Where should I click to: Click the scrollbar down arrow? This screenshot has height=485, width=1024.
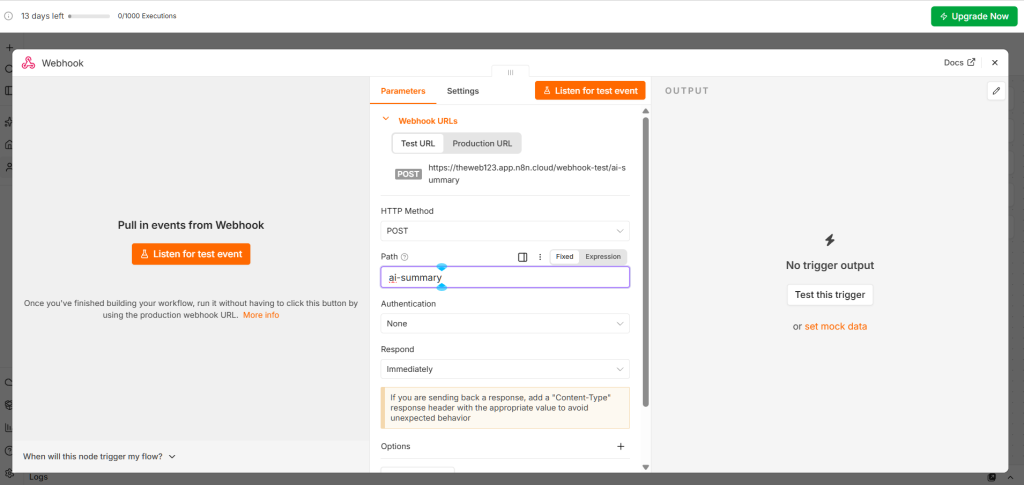coord(645,467)
